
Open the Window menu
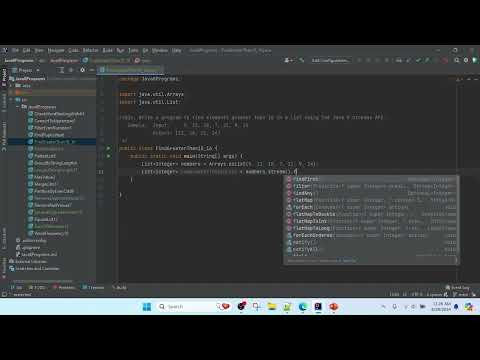coord(160,50)
